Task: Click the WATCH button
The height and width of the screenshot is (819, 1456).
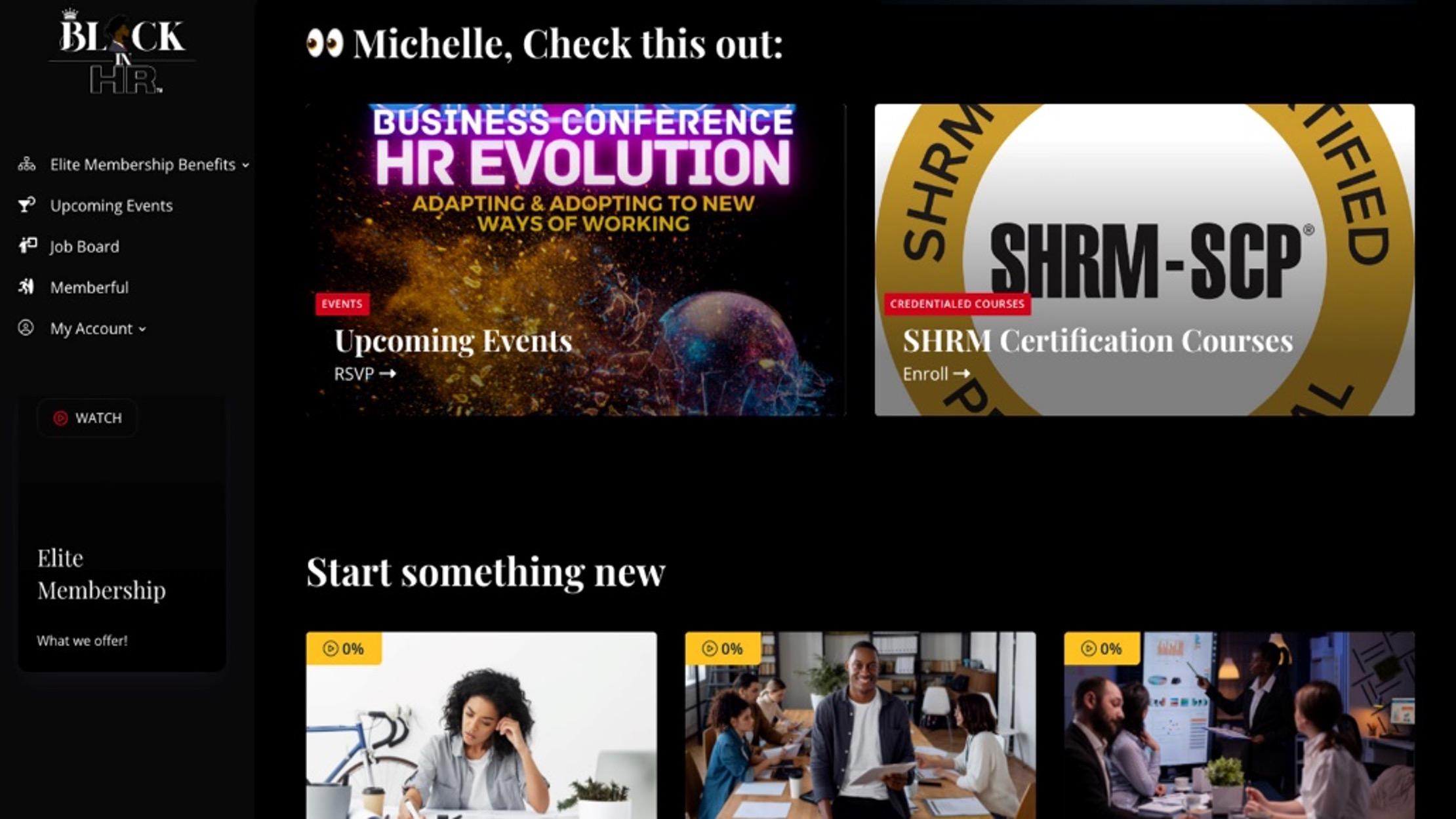Action: (87, 418)
